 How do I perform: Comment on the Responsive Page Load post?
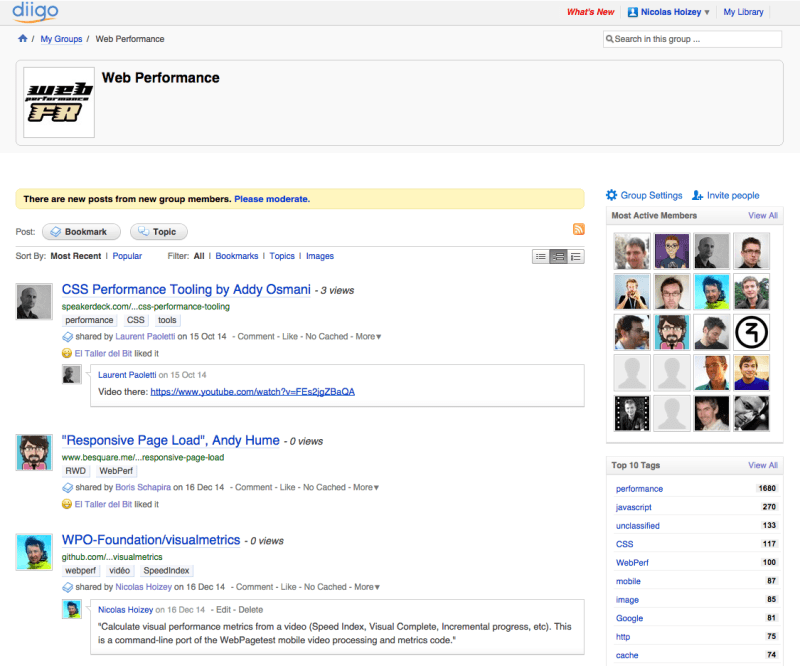pos(254,487)
